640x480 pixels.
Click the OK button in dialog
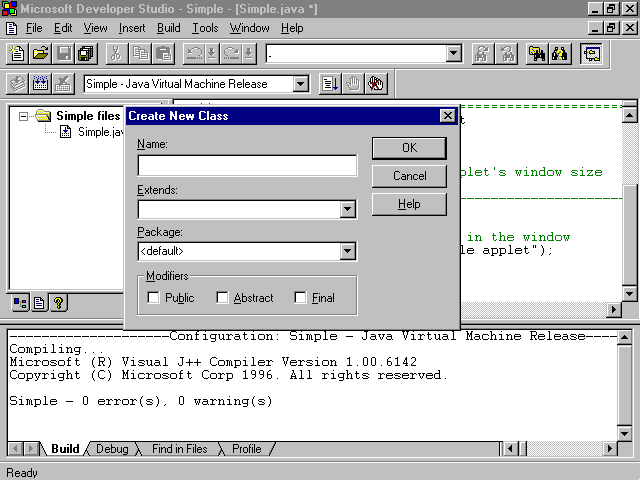coord(409,148)
